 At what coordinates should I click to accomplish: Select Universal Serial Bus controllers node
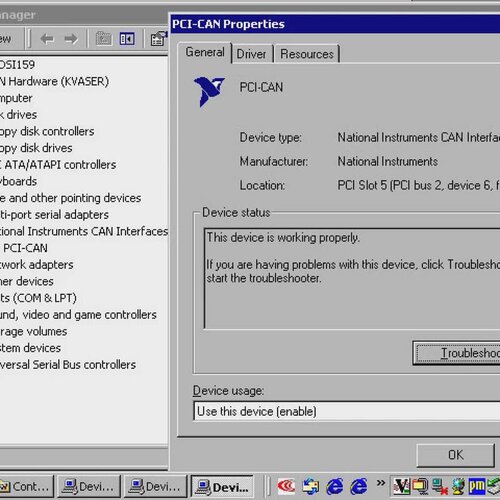pos(68,365)
